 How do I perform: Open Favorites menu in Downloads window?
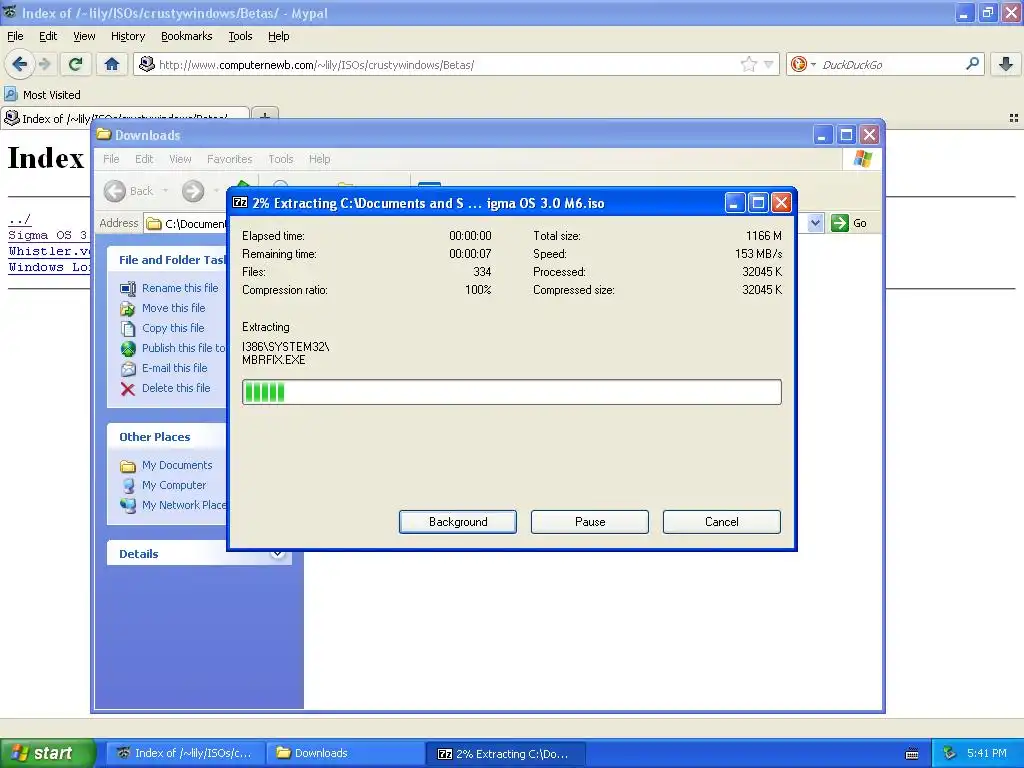coord(229,159)
